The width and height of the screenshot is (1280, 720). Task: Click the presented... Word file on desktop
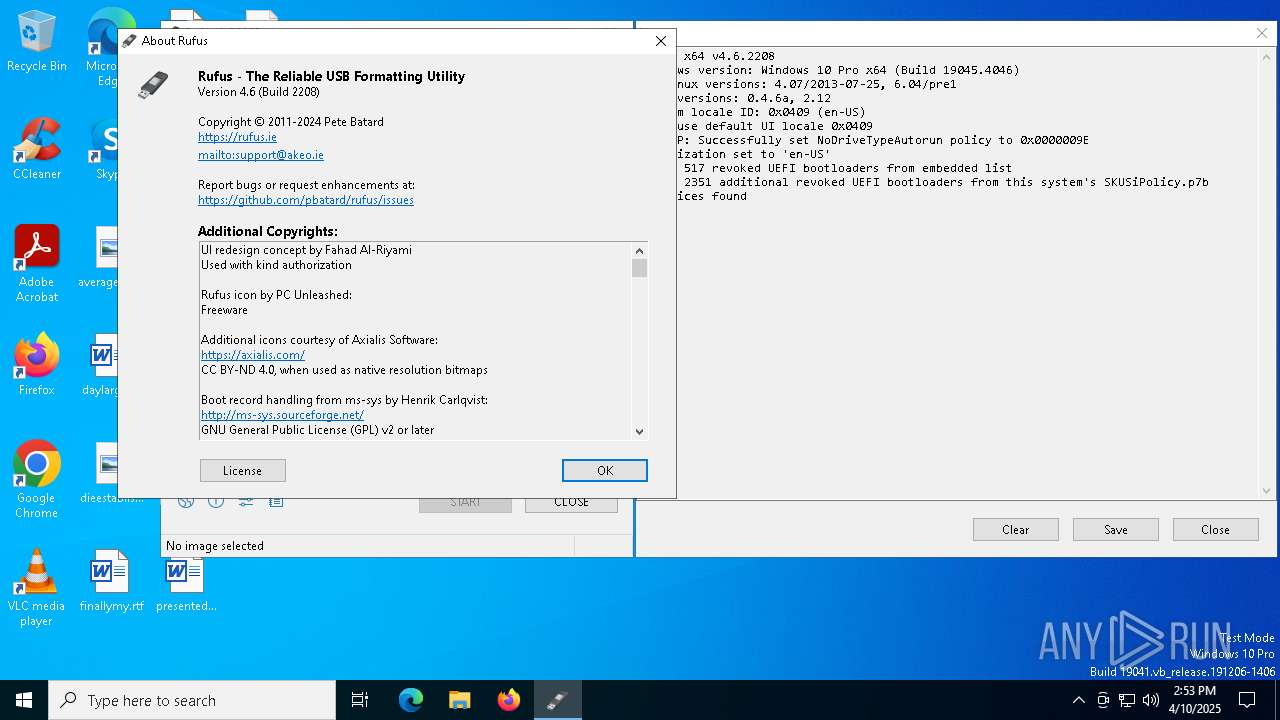[186, 581]
